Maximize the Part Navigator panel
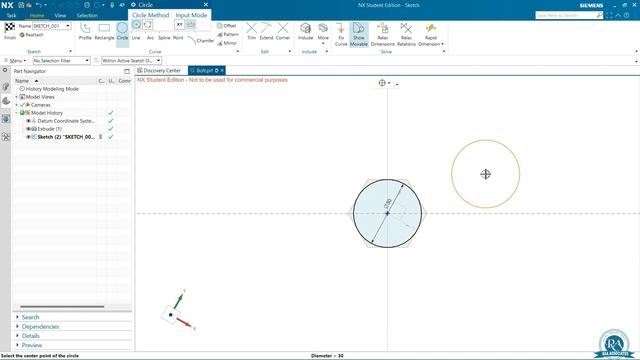Screen dimensions: 640x360 tap(127, 71)
